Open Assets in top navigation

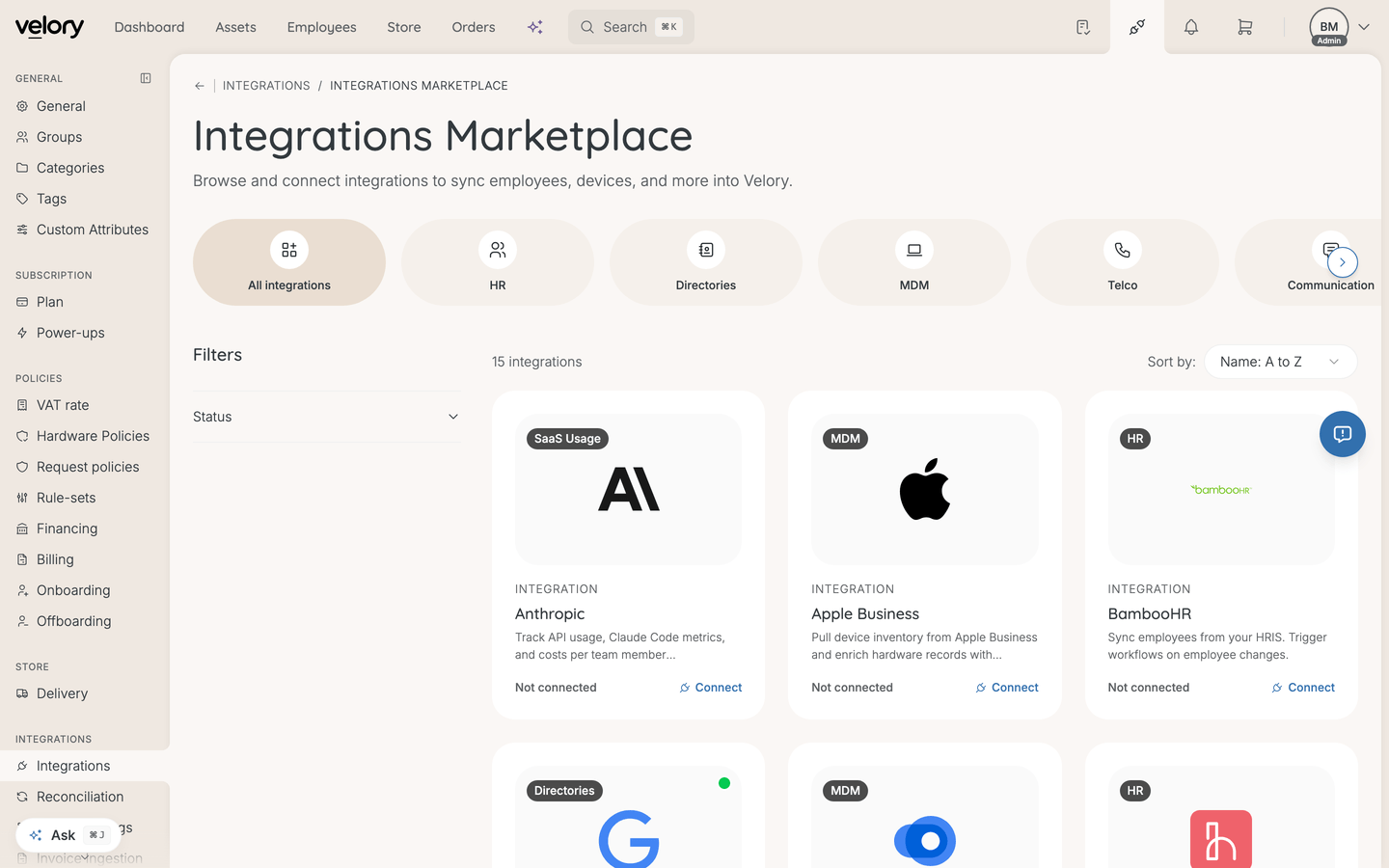(235, 27)
